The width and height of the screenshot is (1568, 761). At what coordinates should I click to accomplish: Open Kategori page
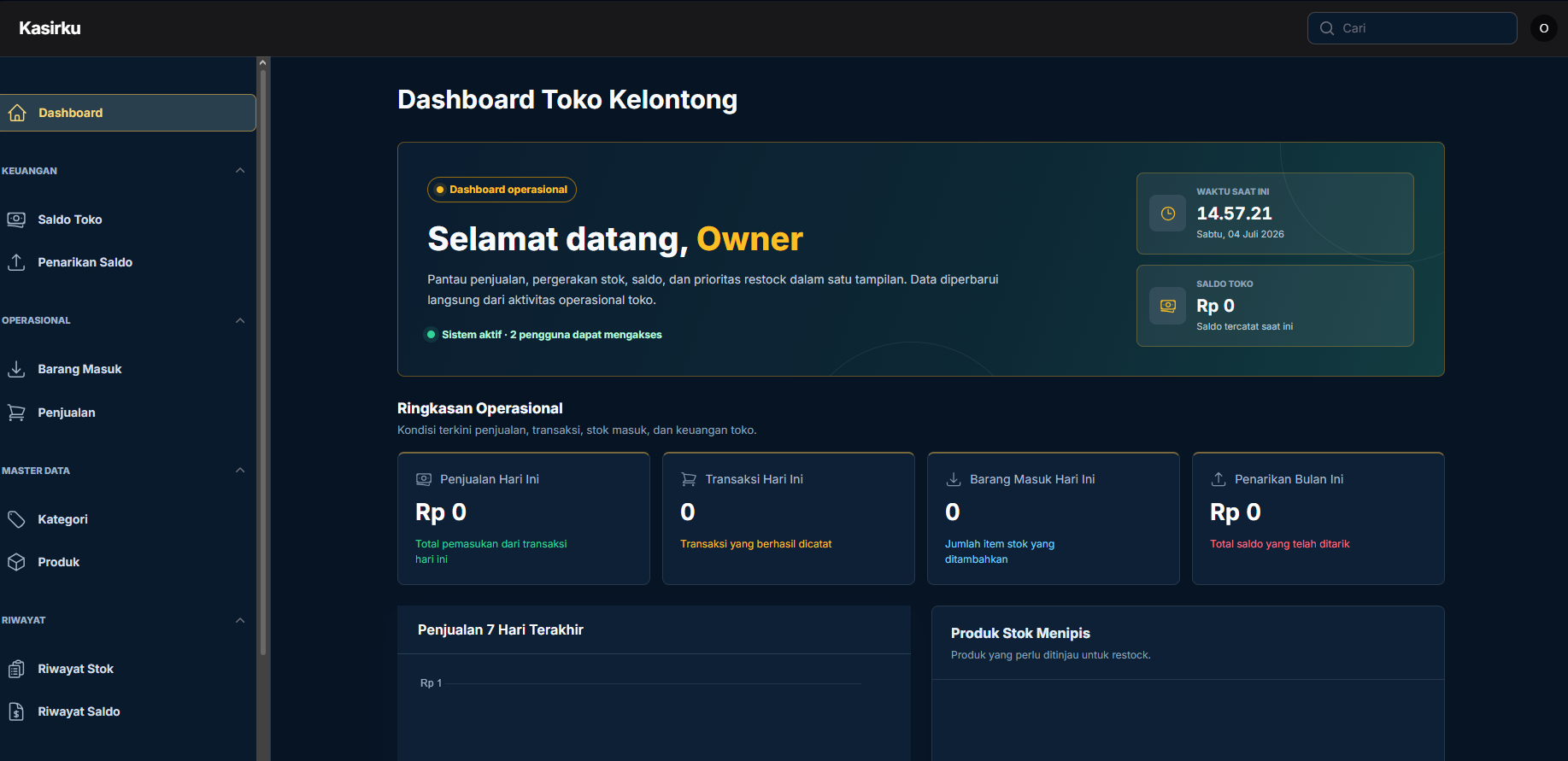[127, 519]
